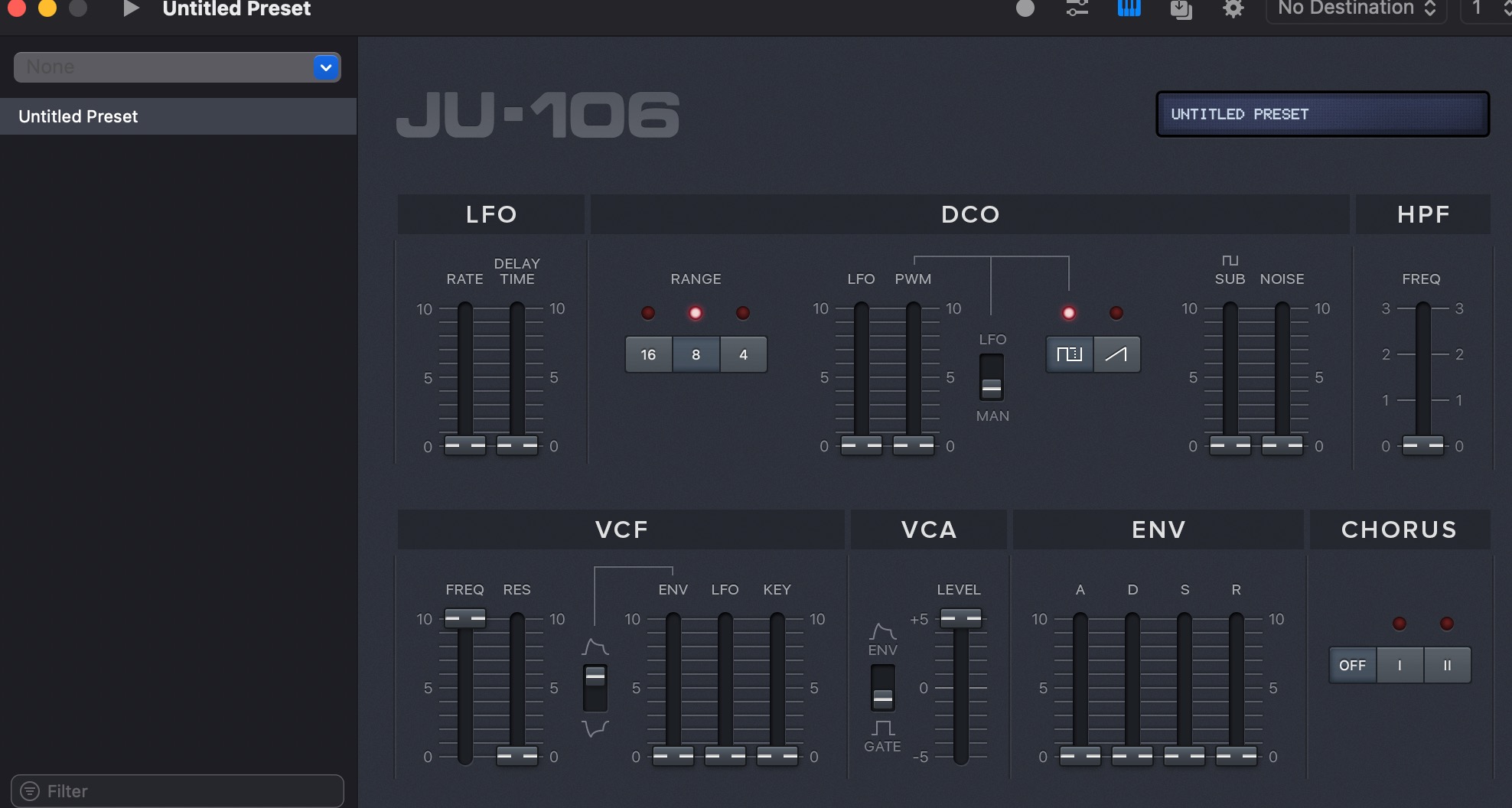Viewport: 1512px width, 808px height.
Task: Click the VCA LEVEL slider handle
Action: coord(961,617)
